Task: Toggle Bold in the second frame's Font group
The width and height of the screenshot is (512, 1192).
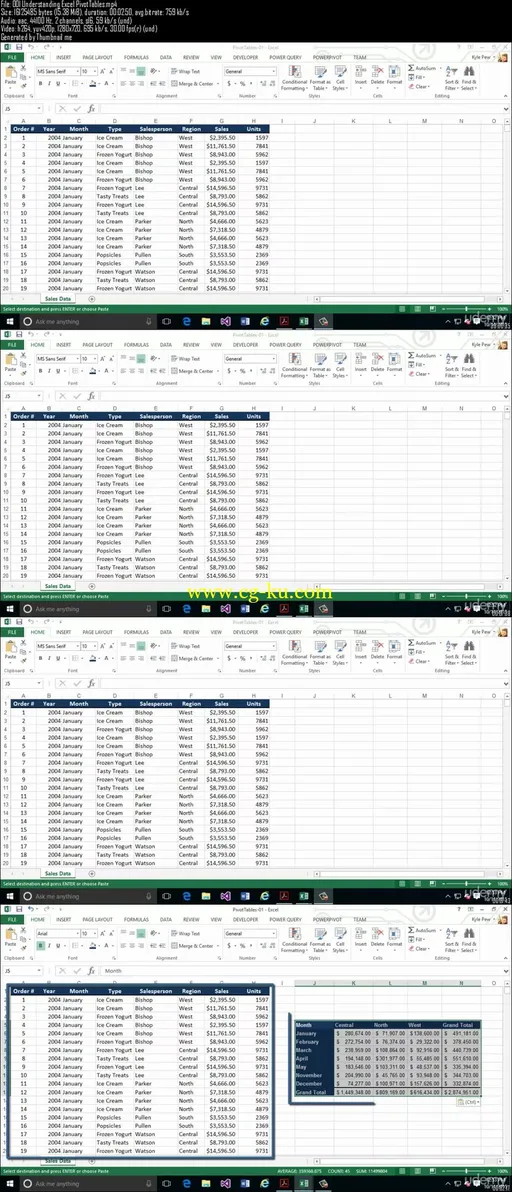Action: (x=40, y=371)
